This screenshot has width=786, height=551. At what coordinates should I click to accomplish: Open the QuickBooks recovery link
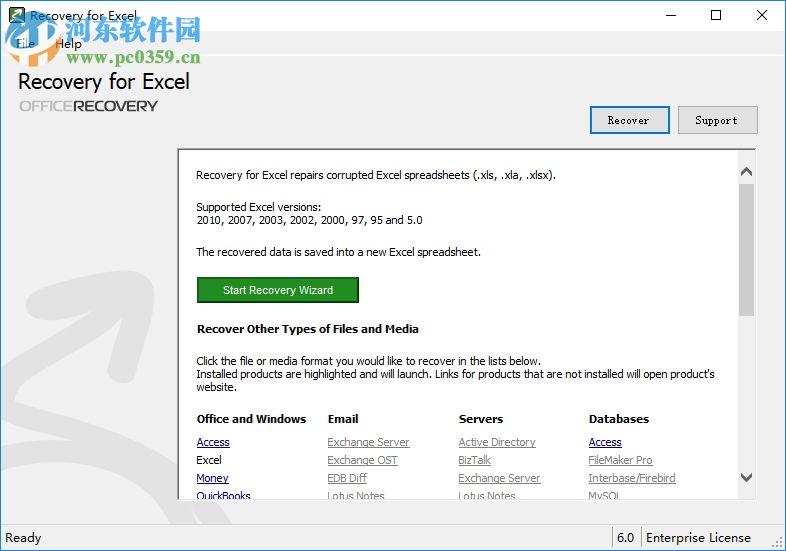pyautogui.click(x=224, y=495)
